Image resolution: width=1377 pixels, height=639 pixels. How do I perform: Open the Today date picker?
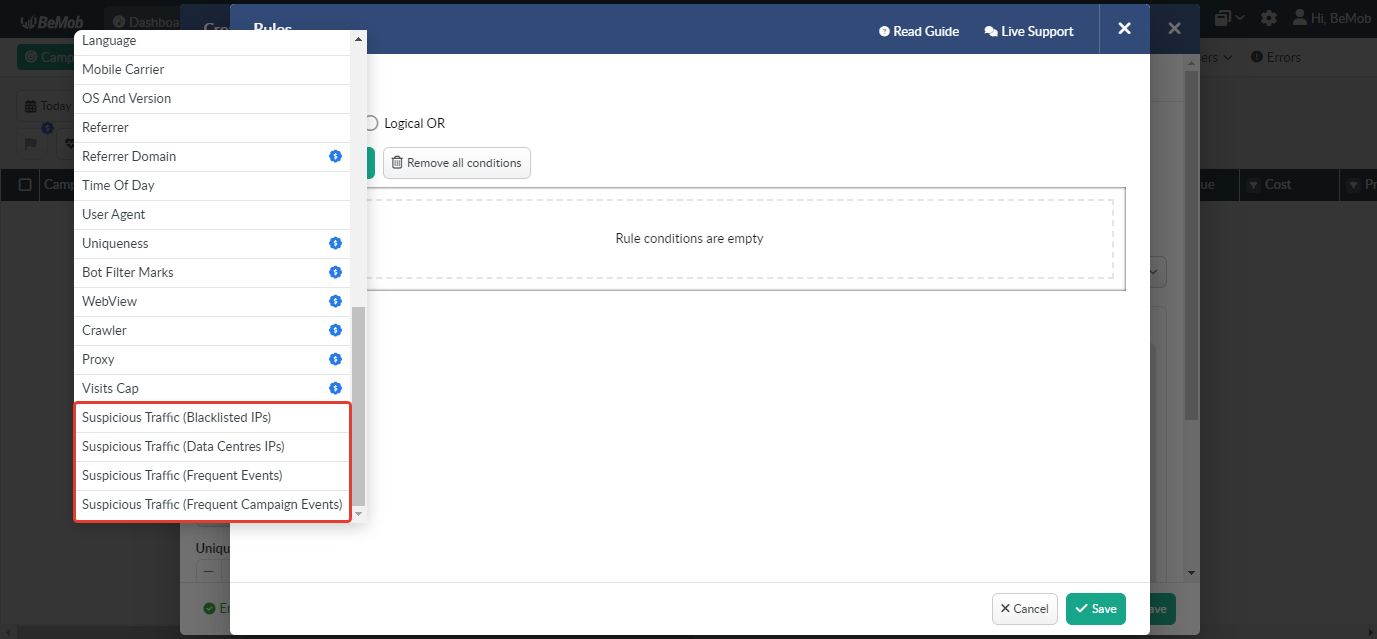click(47, 106)
